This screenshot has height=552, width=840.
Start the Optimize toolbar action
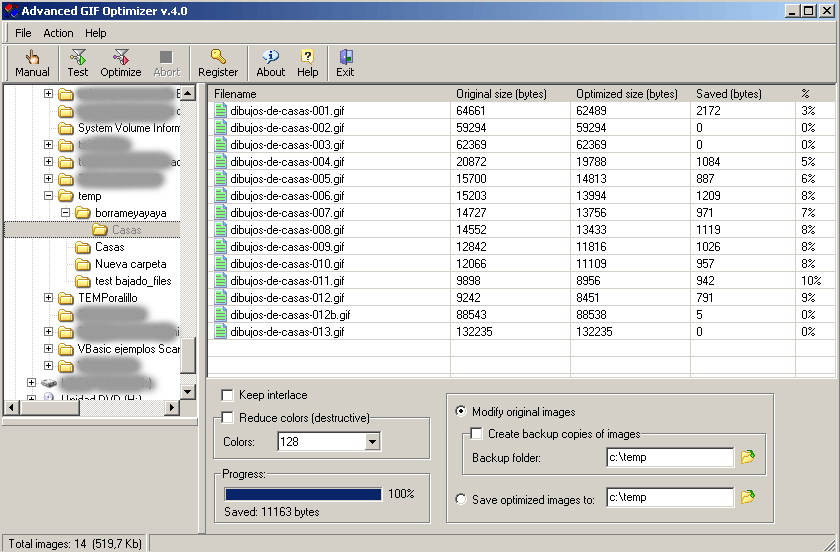(121, 63)
